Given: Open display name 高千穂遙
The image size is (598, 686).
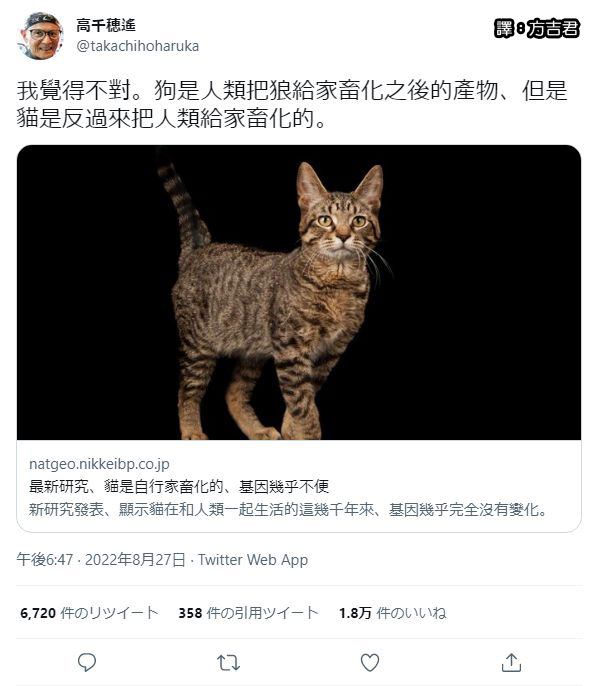Looking at the screenshot, I should point(106,25).
